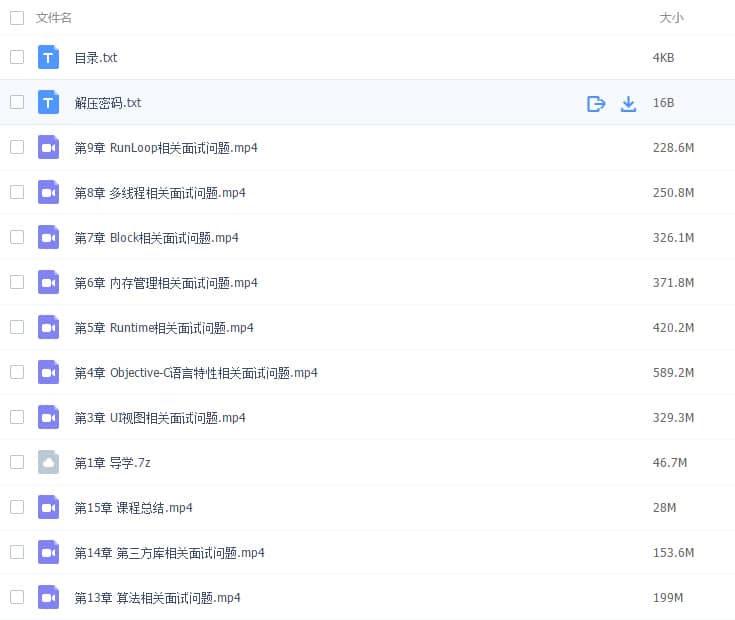The width and height of the screenshot is (735, 620).
Task: Click video icon for 第15章 课程总结 file
Action: pyautogui.click(x=48, y=507)
